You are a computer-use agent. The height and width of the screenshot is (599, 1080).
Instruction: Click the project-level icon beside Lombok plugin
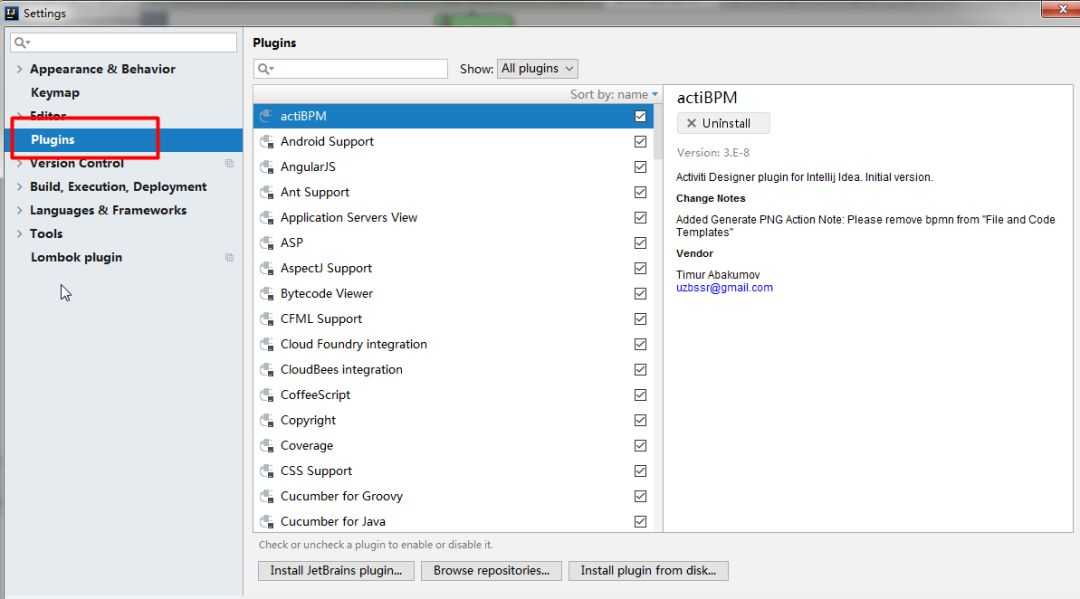229,258
